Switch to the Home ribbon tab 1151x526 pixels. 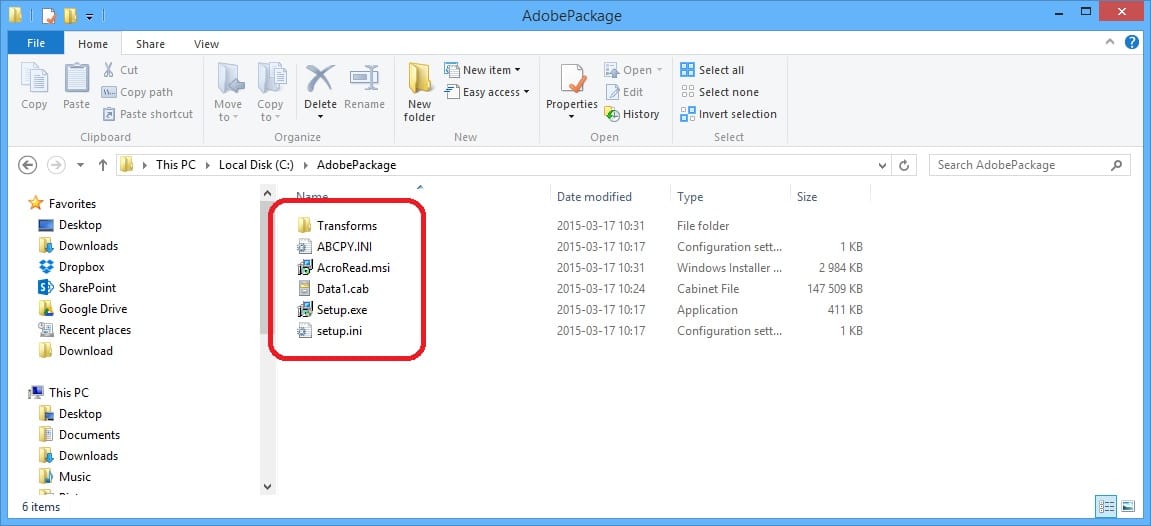pyautogui.click(x=92, y=44)
